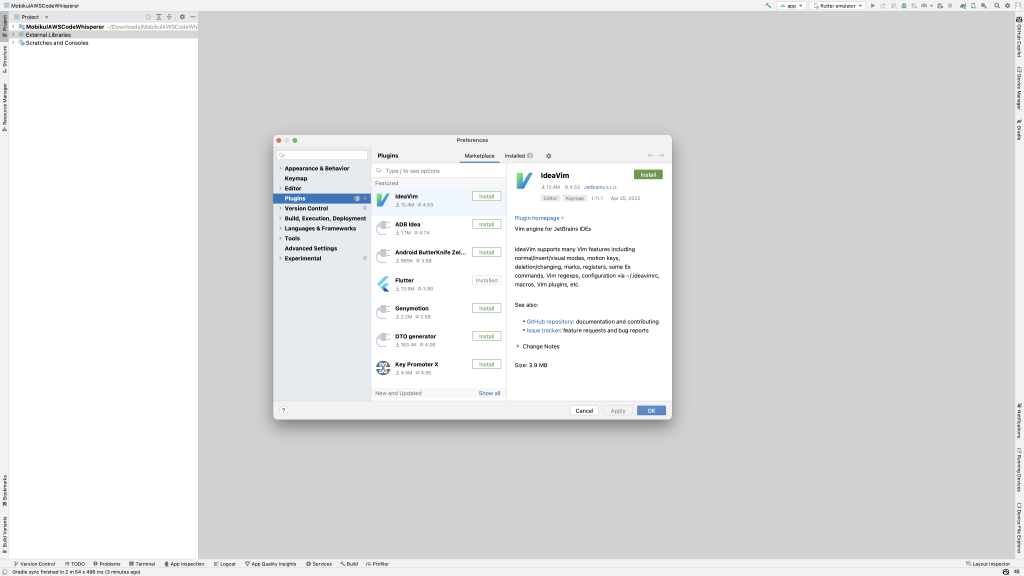
Task: Select the Keymap settings item
Action: point(296,178)
